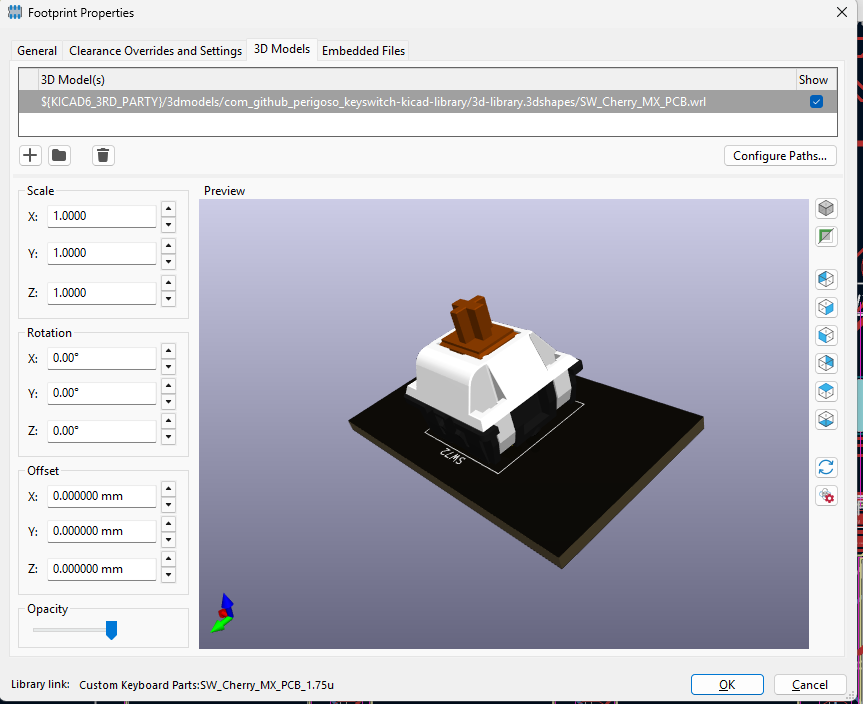Increase Scale X using the up stepper

(x=168, y=209)
